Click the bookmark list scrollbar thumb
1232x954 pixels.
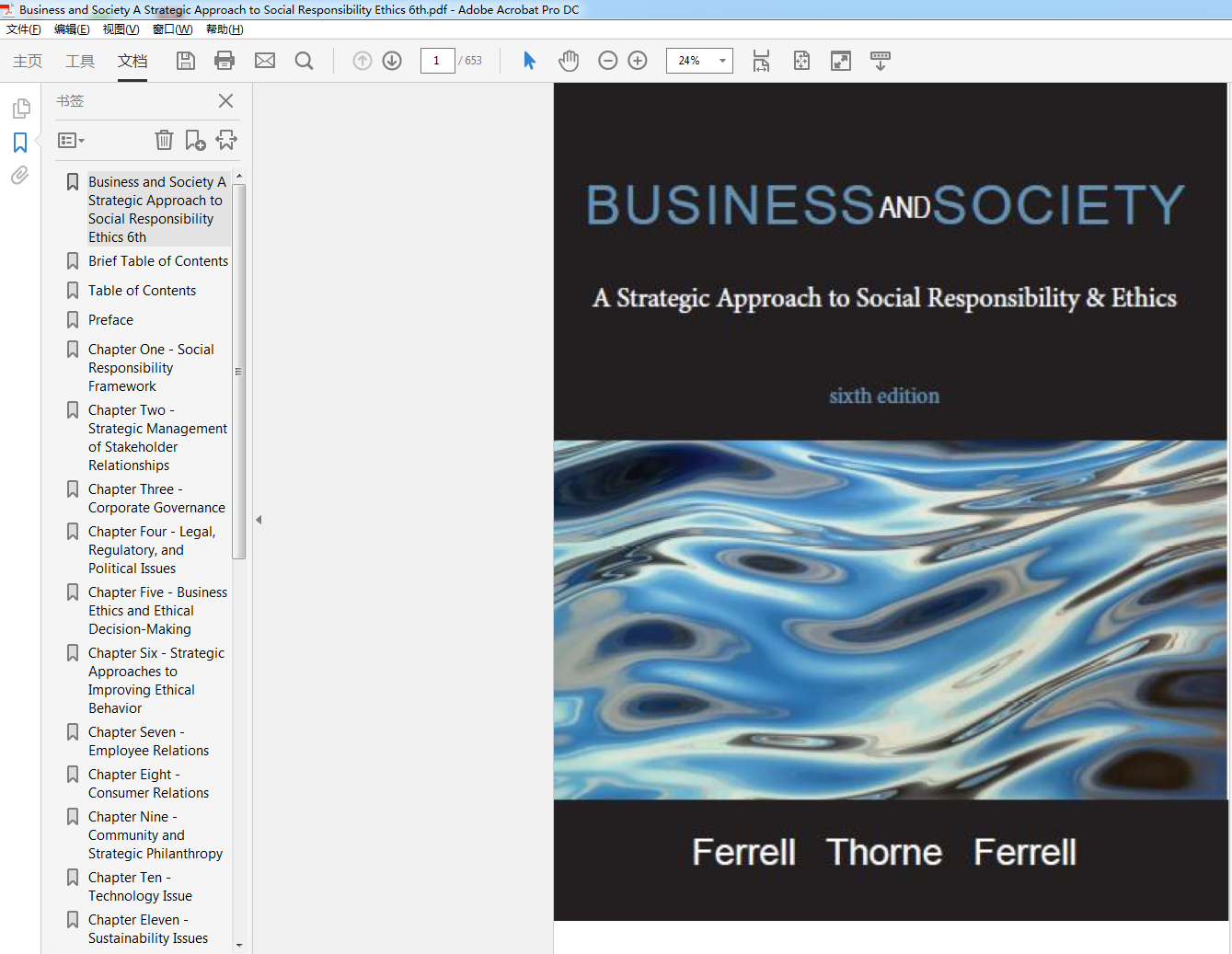(x=239, y=372)
